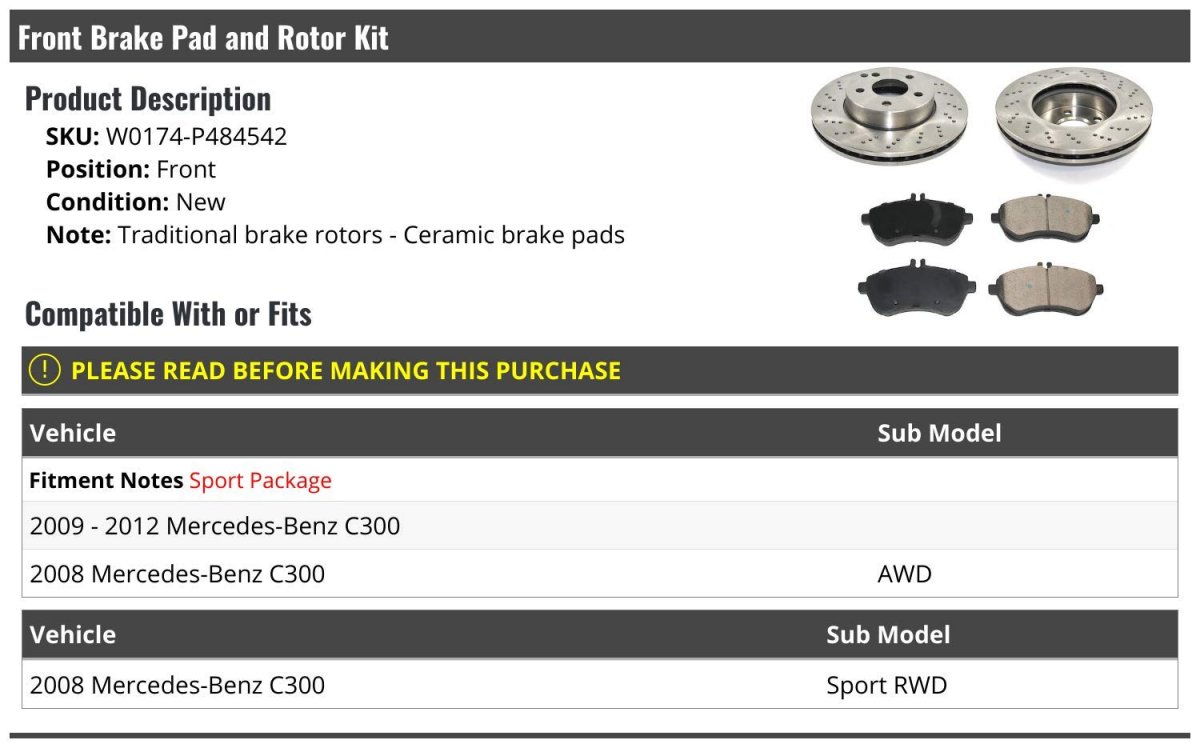Click the Sub Model header in the second table
This screenshot has width=1200, height=748.
pyautogui.click(x=888, y=635)
